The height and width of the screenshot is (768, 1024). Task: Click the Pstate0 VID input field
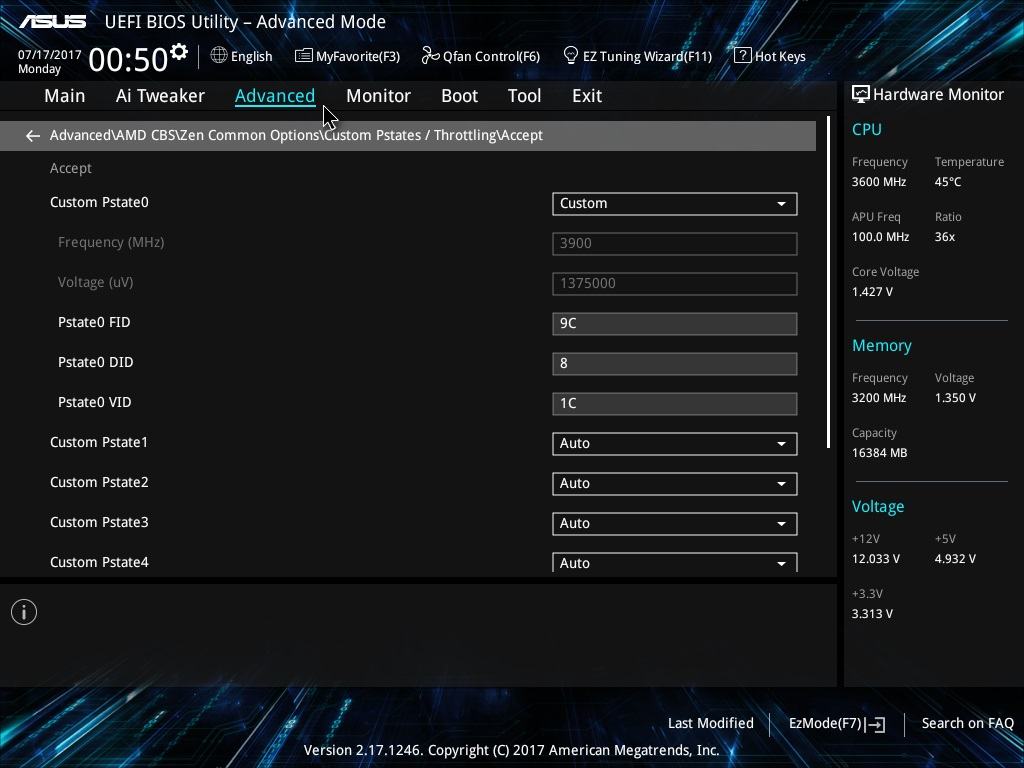click(x=675, y=404)
